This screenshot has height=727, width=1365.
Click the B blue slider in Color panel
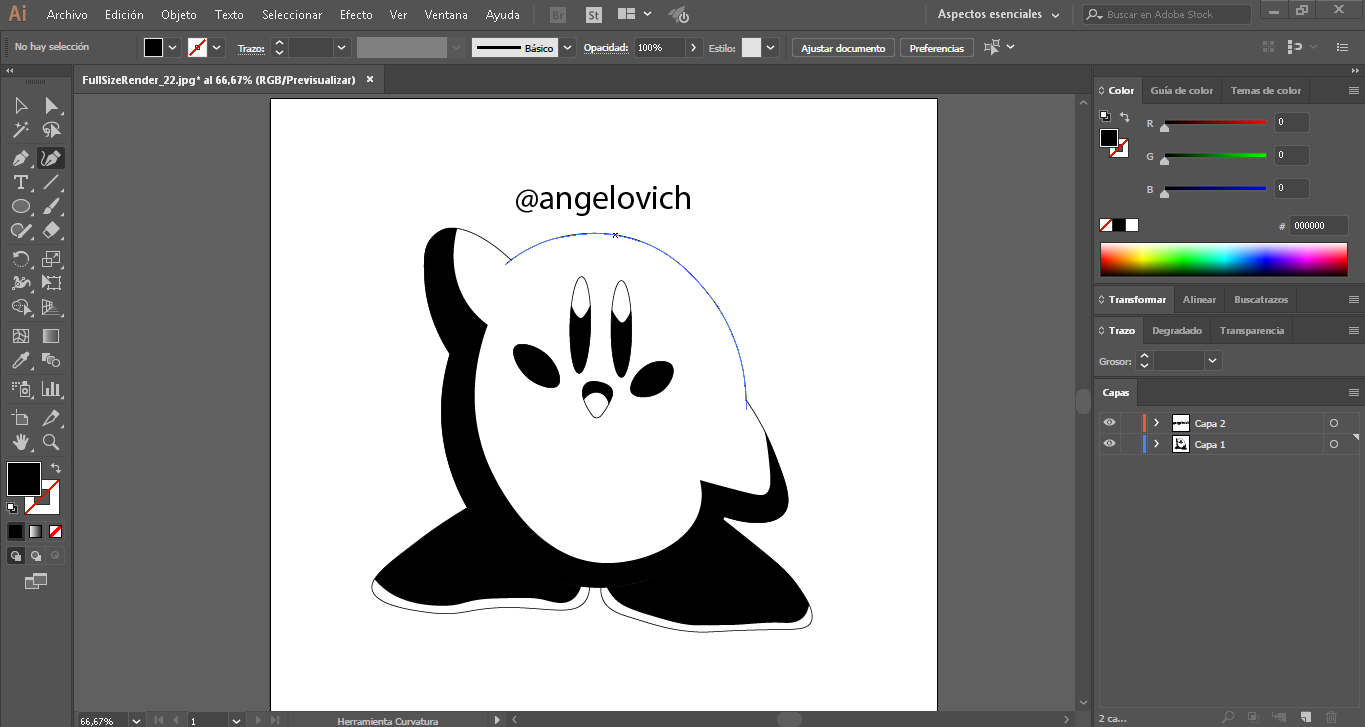tap(1215, 189)
